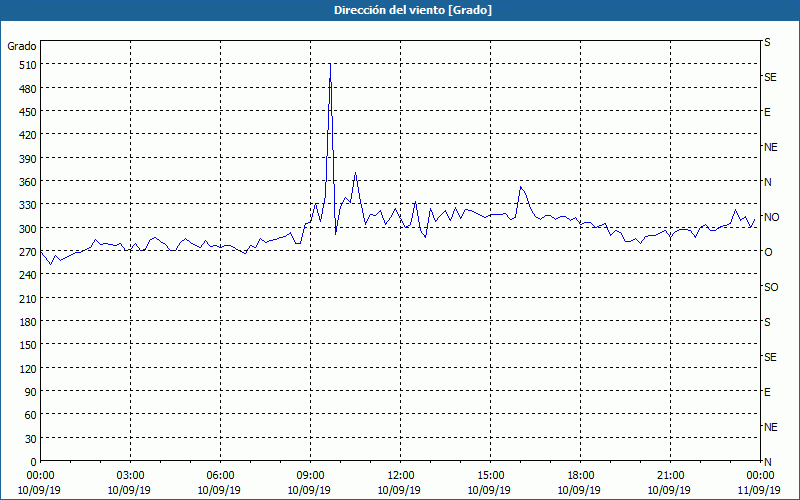800x500 pixels.
Task: Select the 300 y-axis tick label
Action: (x=28, y=229)
